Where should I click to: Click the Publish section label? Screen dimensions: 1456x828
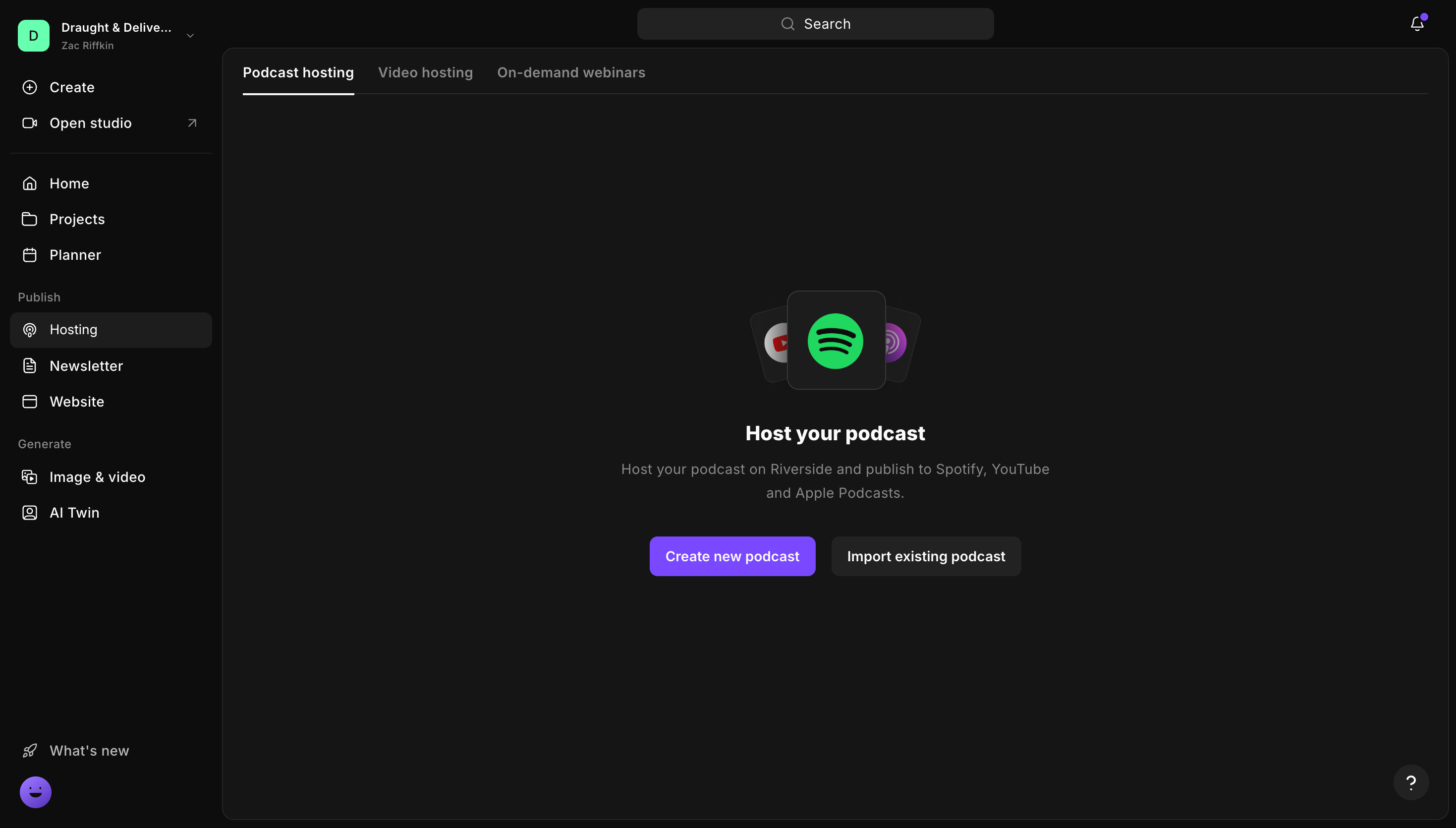click(x=39, y=297)
